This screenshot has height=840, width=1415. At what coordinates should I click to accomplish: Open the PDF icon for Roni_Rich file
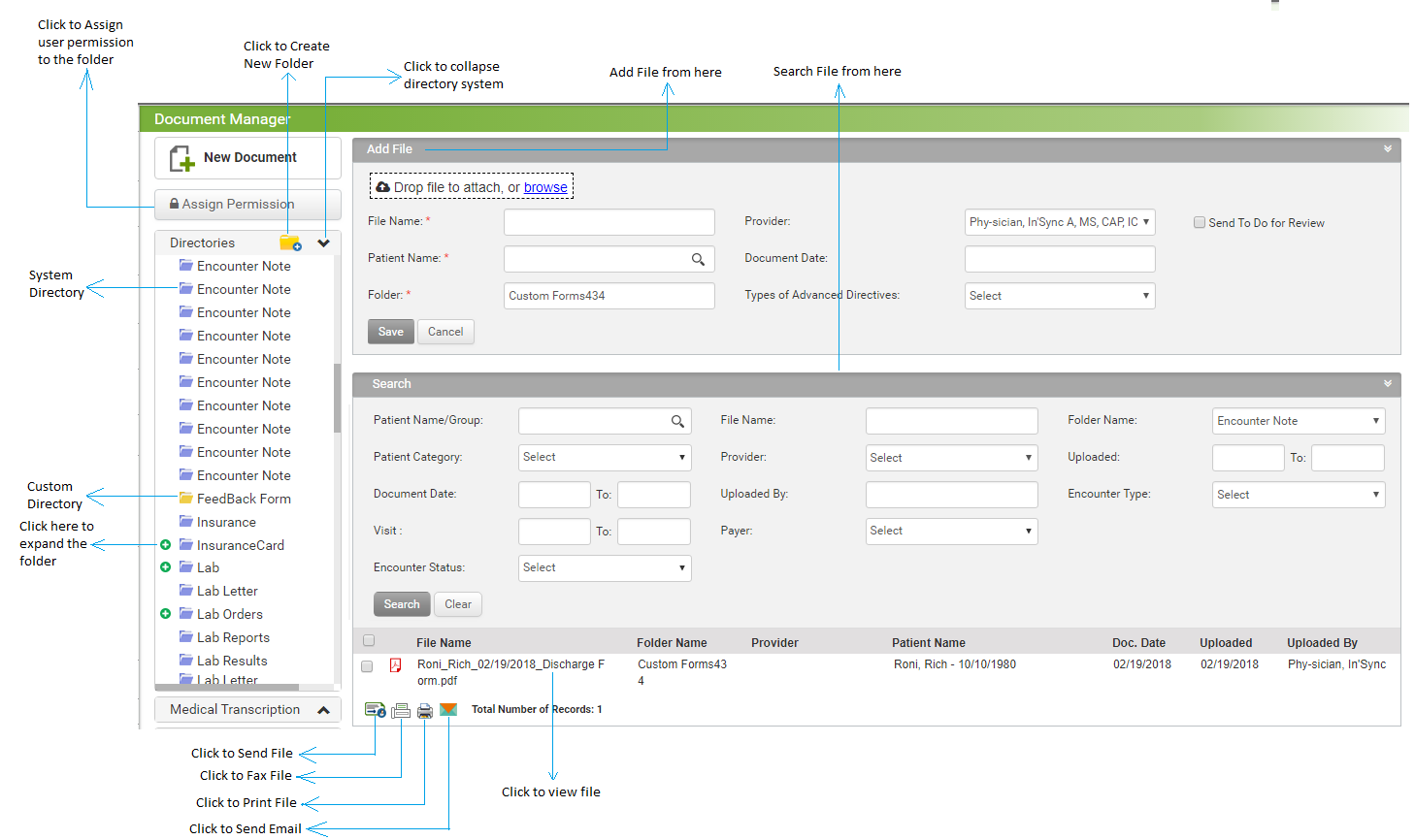(x=396, y=665)
